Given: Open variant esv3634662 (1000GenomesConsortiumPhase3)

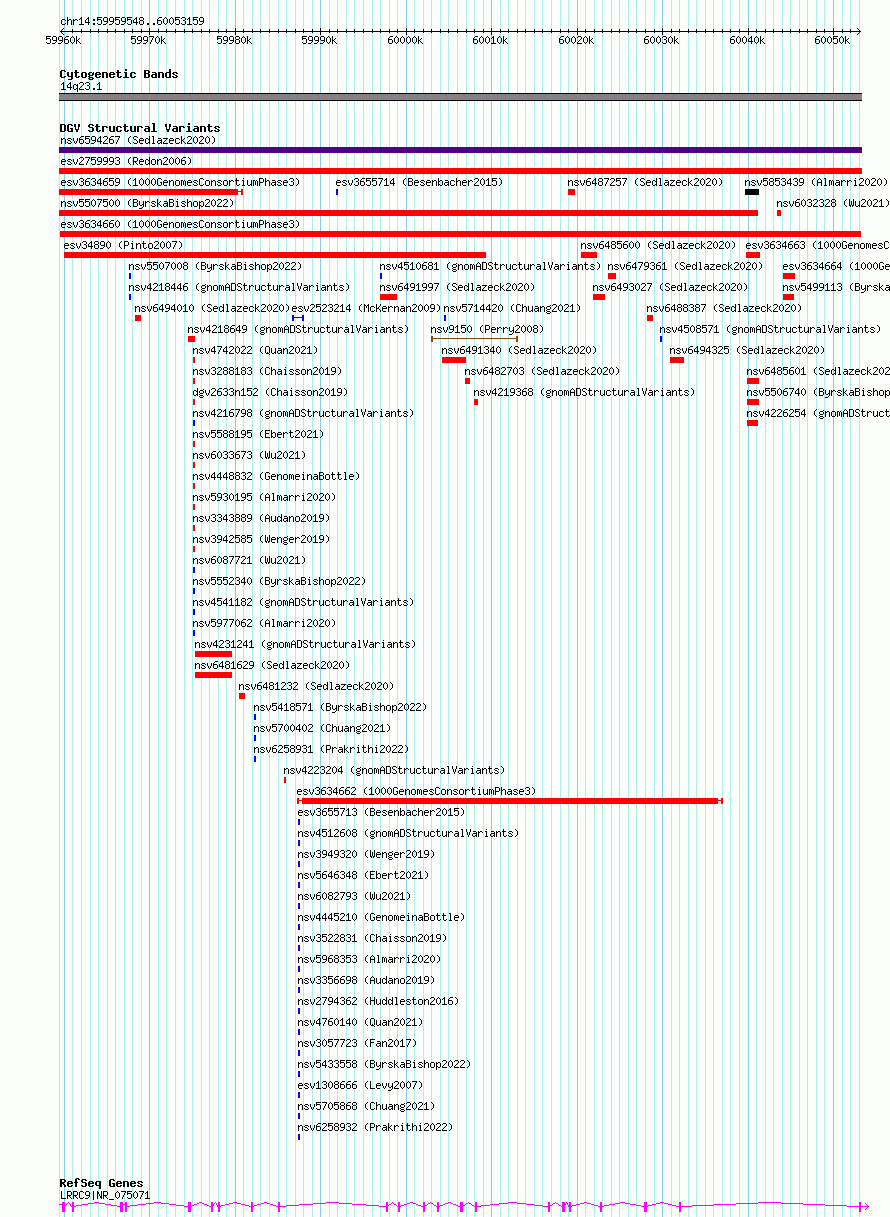Looking at the screenshot, I should [417, 791].
